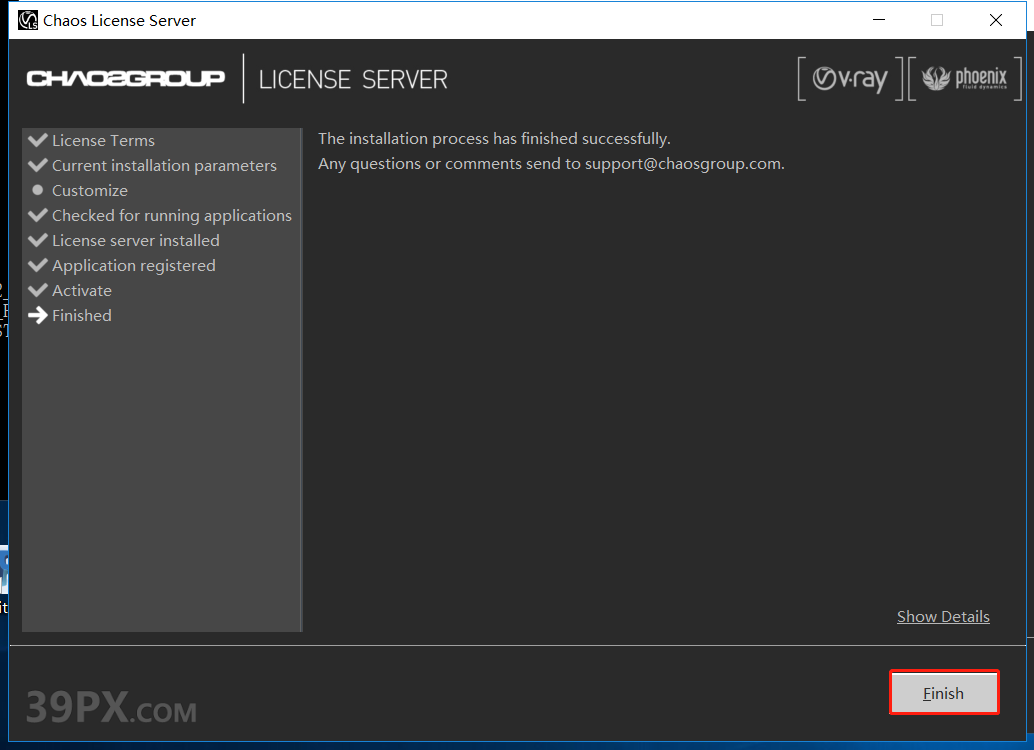Click the Finish button
Viewport: 1034px width, 750px height.
click(944, 693)
